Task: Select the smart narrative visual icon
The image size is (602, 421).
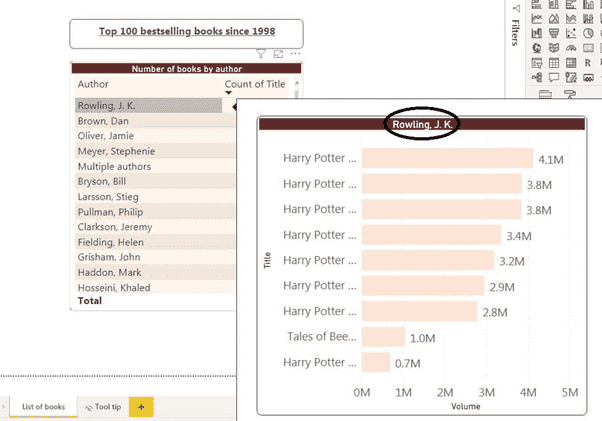Action: [x=571, y=78]
